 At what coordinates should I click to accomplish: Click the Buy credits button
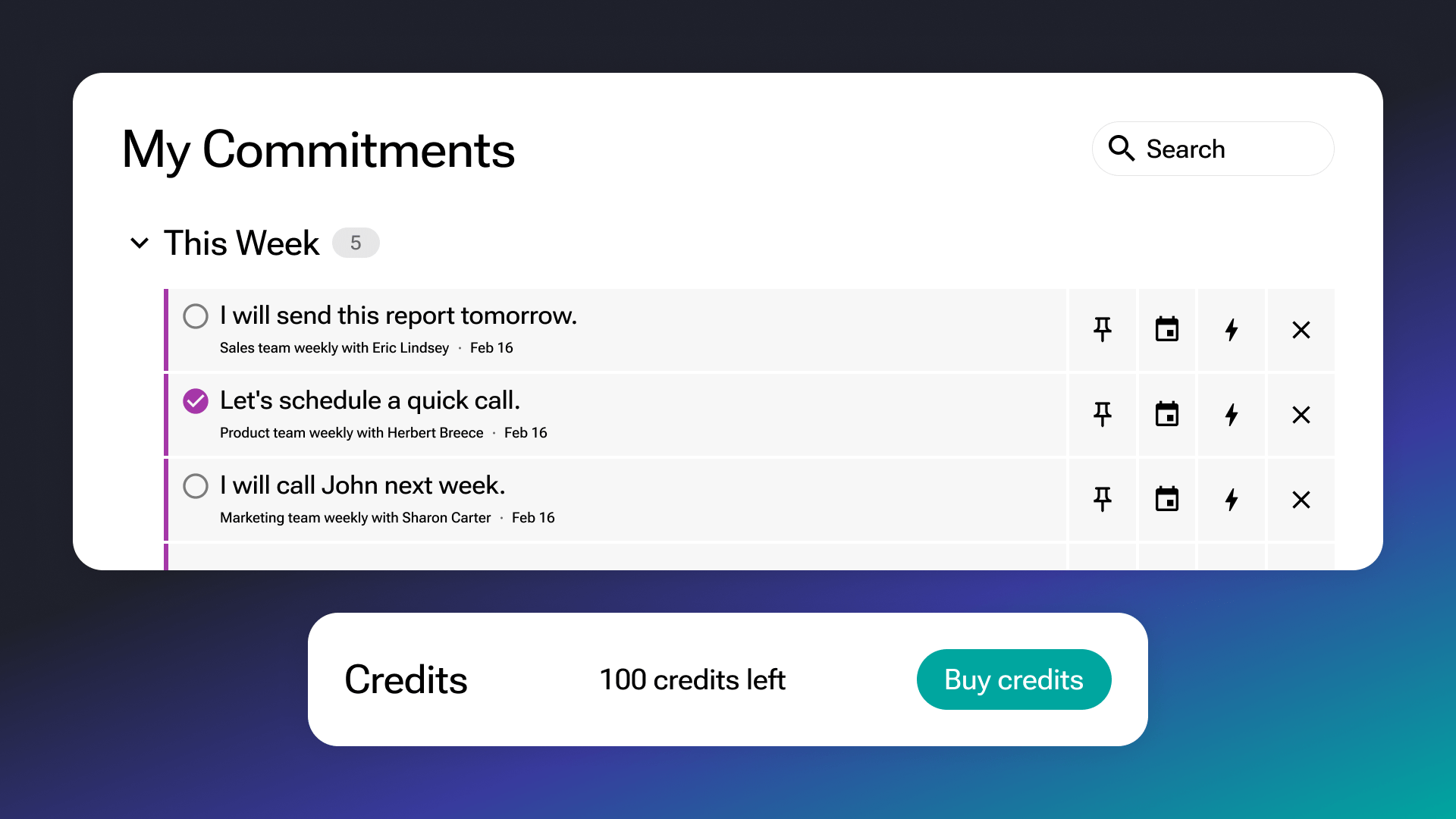[1014, 680]
